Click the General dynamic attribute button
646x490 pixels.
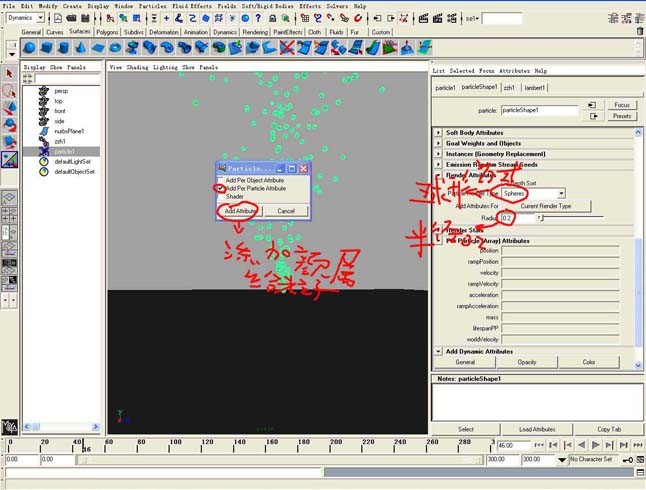pyautogui.click(x=465, y=362)
